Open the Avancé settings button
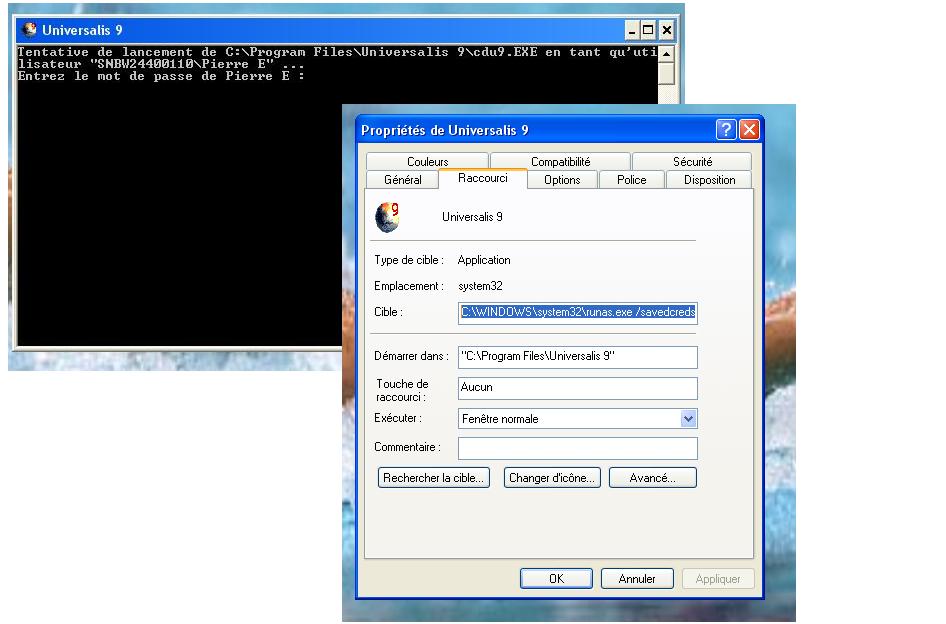The image size is (946, 624). point(653,478)
